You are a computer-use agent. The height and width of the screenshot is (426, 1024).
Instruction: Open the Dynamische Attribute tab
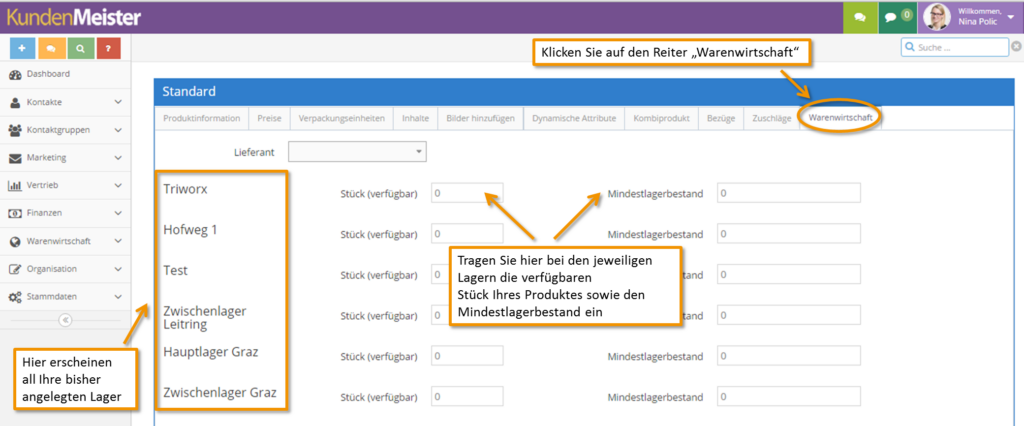click(574, 118)
